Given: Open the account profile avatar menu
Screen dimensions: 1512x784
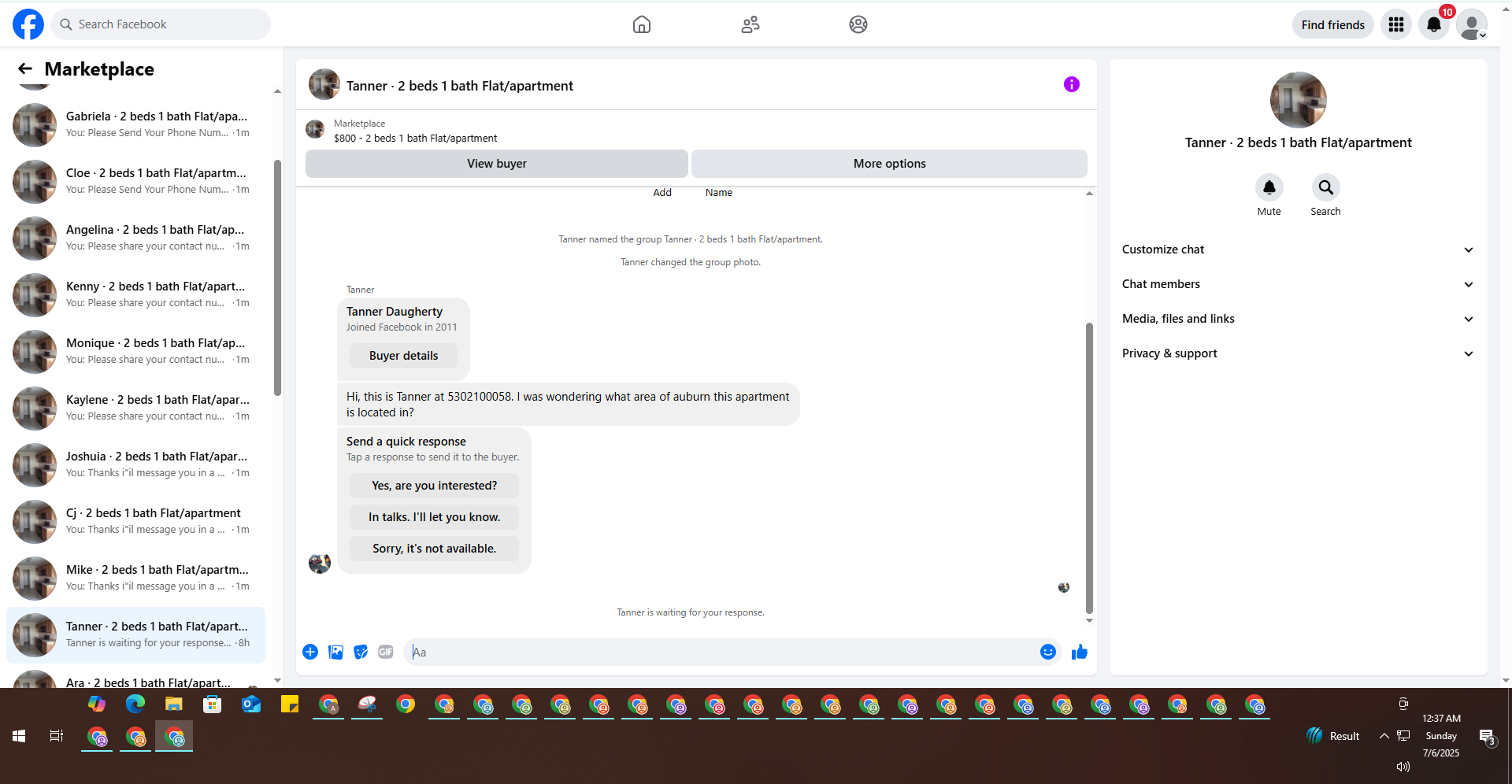Looking at the screenshot, I should 1472,24.
